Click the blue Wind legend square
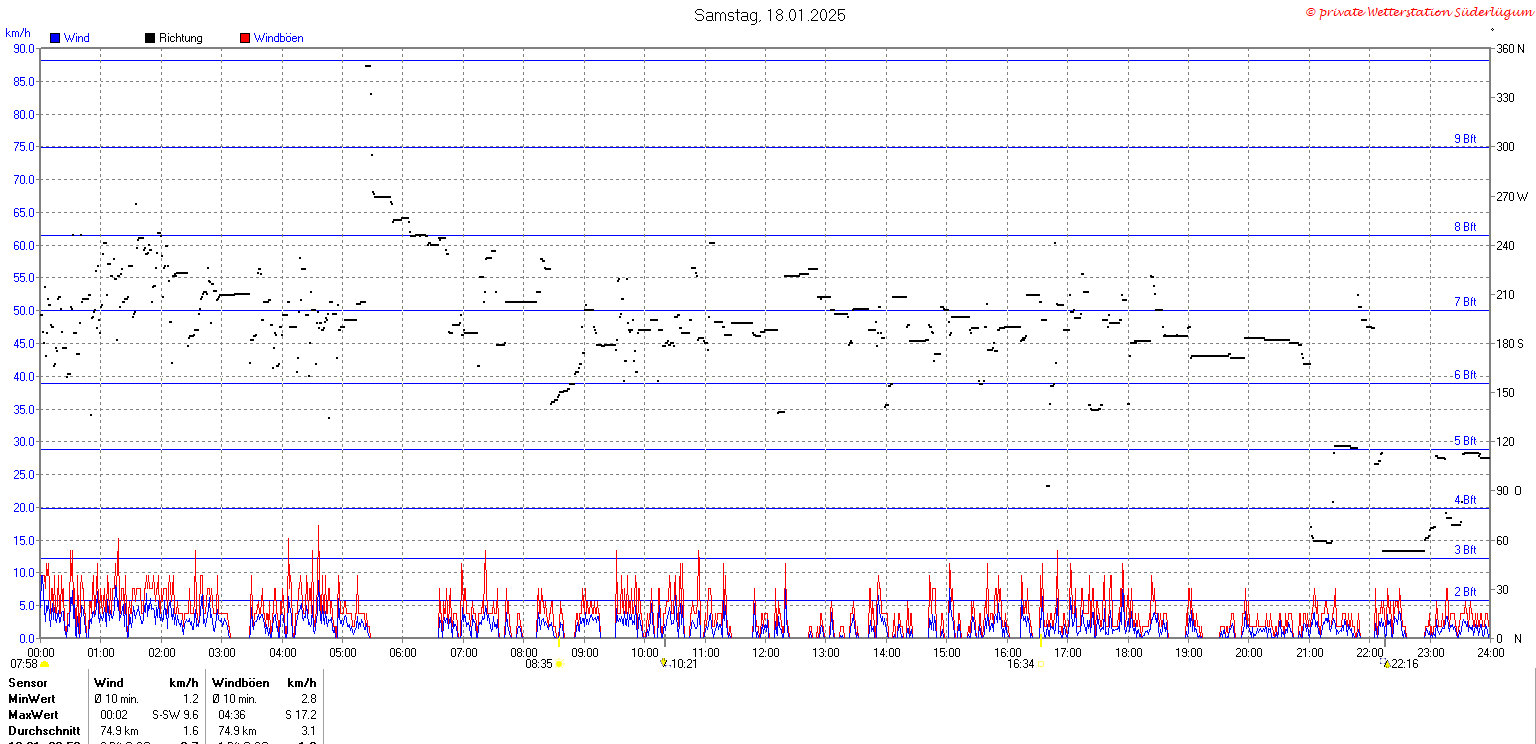This screenshot has height=744, width=1536. tap(55, 38)
